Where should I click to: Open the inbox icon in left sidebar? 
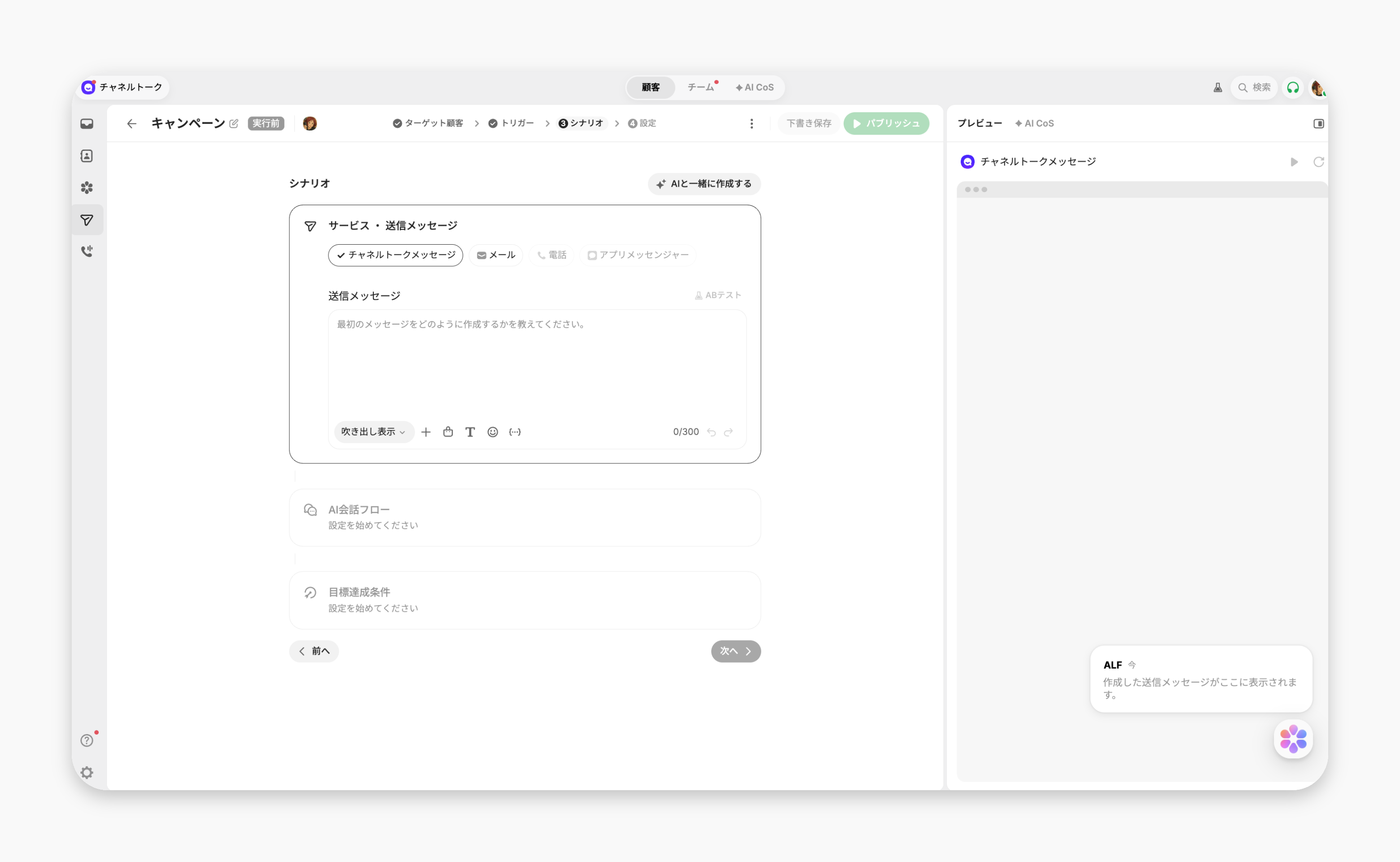coord(87,124)
